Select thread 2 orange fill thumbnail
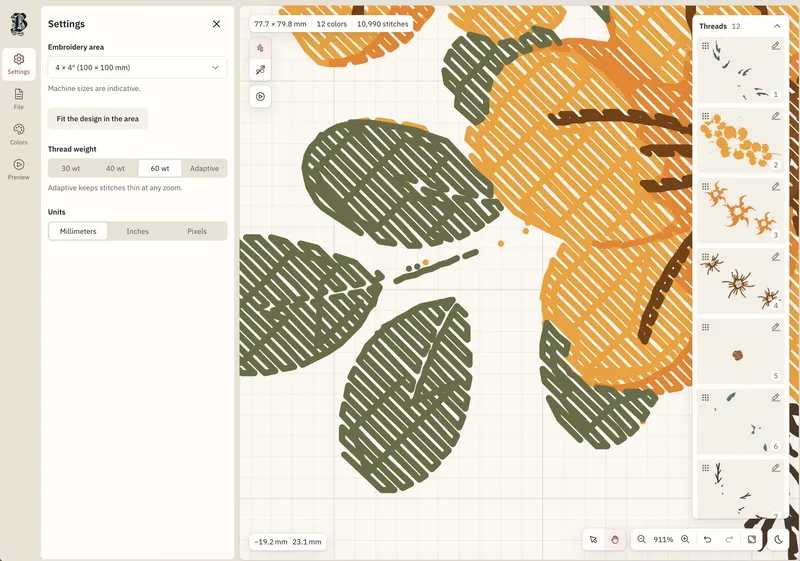 (x=740, y=140)
